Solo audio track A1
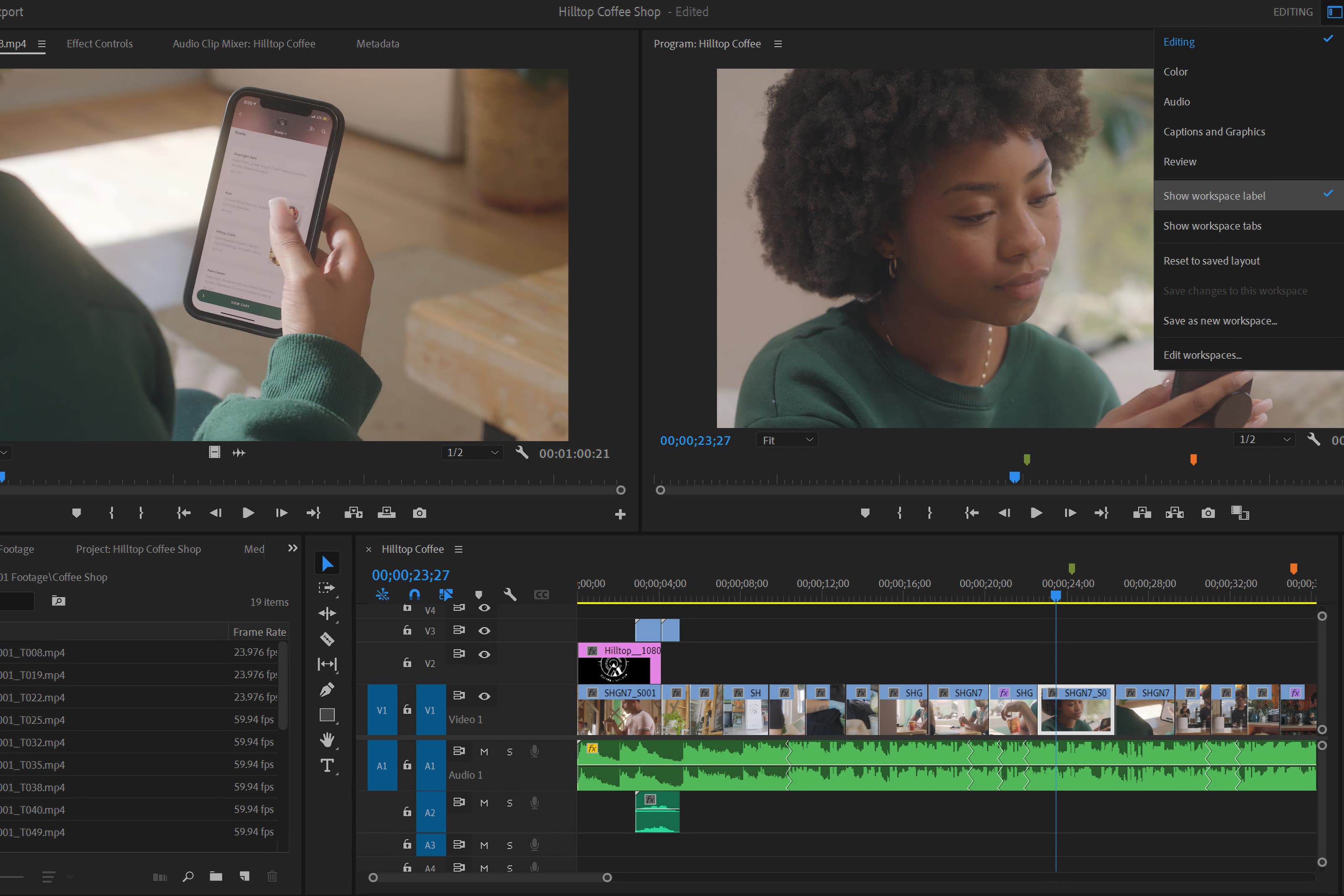Image resolution: width=1344 pixels, height=896 pixels. [509, 752]
